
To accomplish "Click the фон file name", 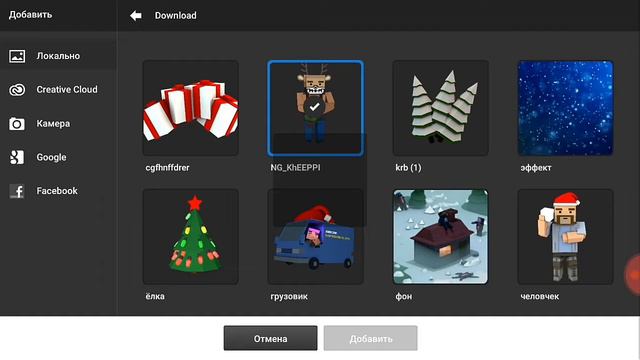I will [x=404, y=296].
